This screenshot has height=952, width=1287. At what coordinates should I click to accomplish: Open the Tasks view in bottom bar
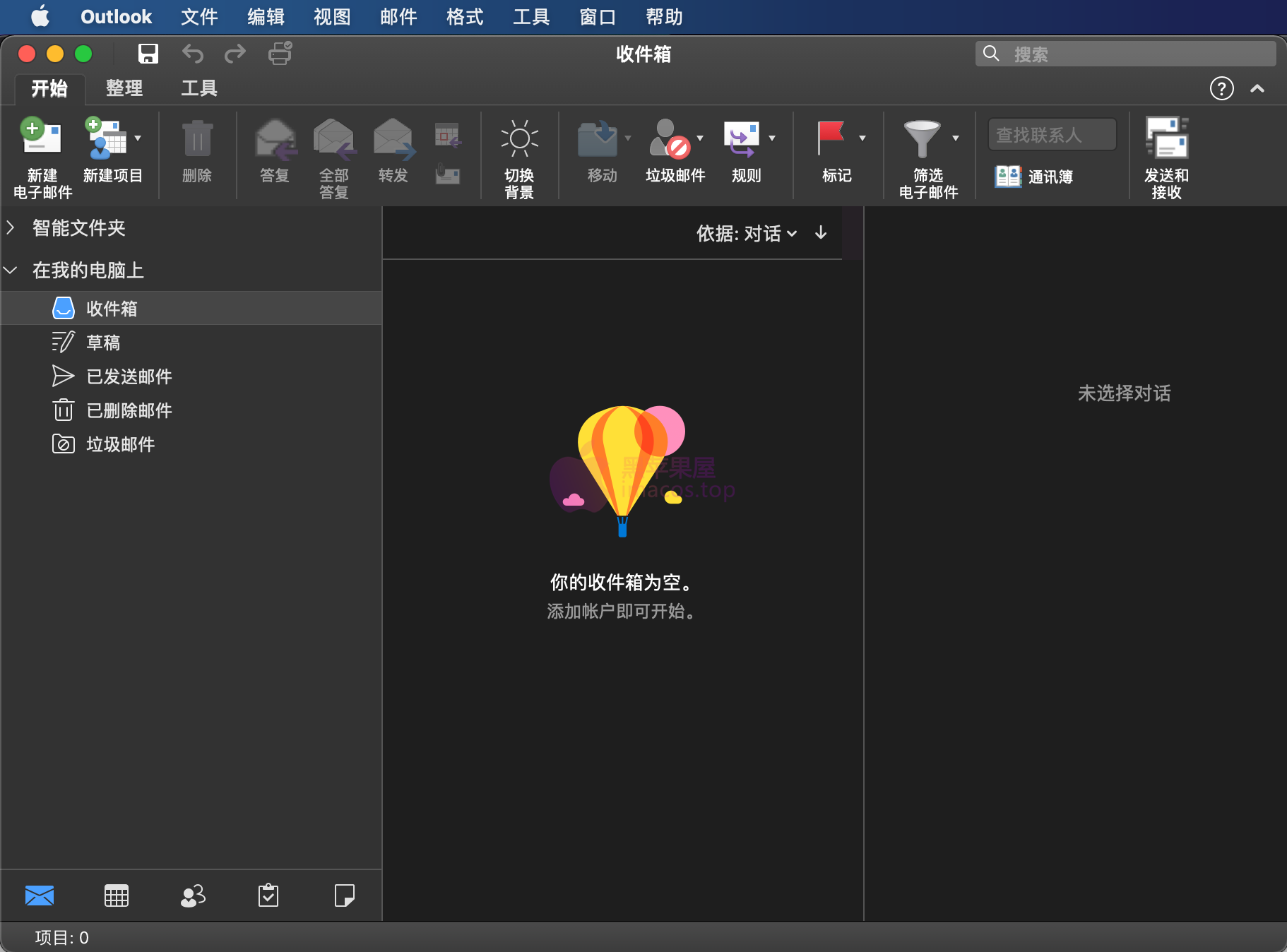[268, 896]
